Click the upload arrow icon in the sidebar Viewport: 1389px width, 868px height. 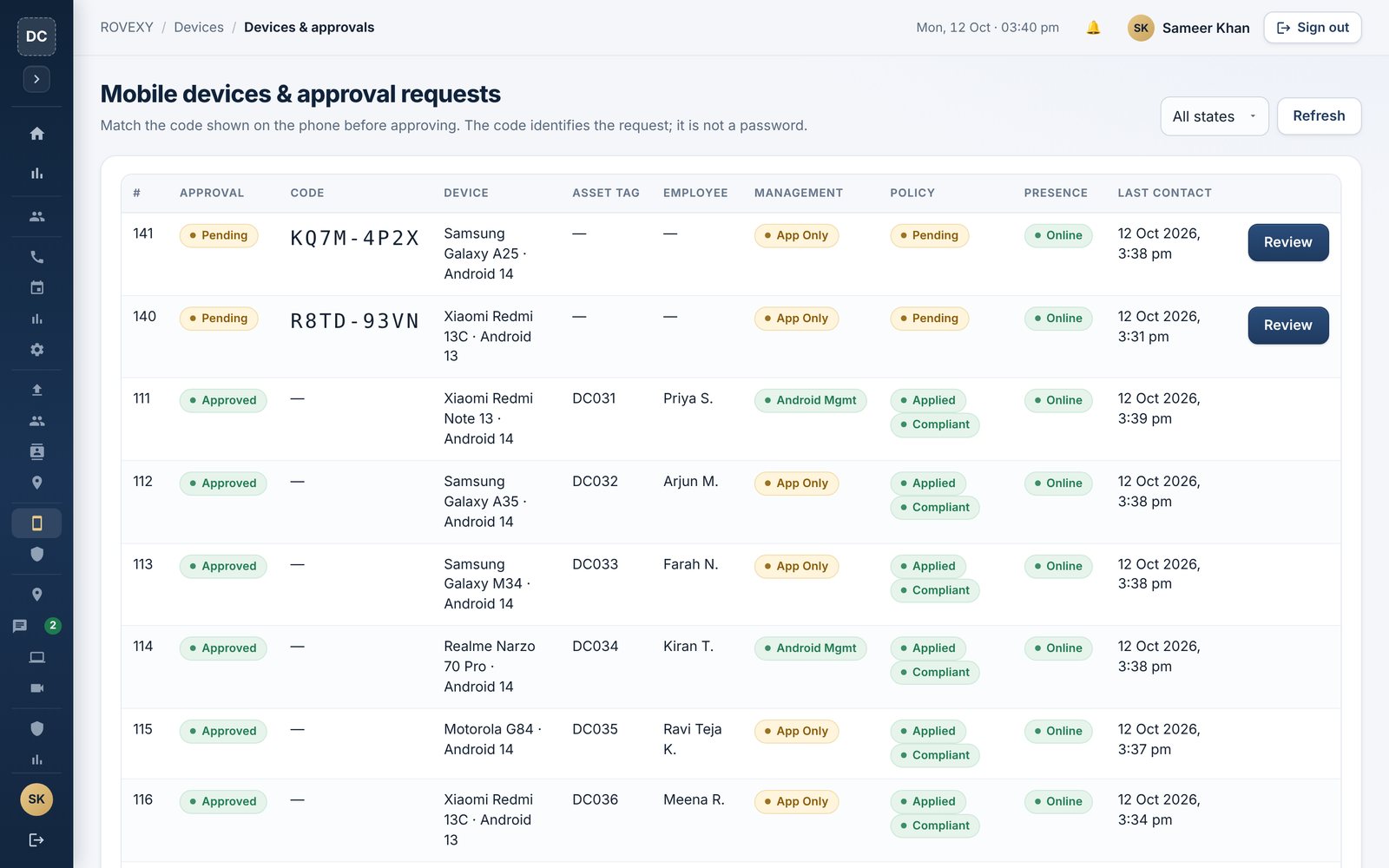click(36, 390)
